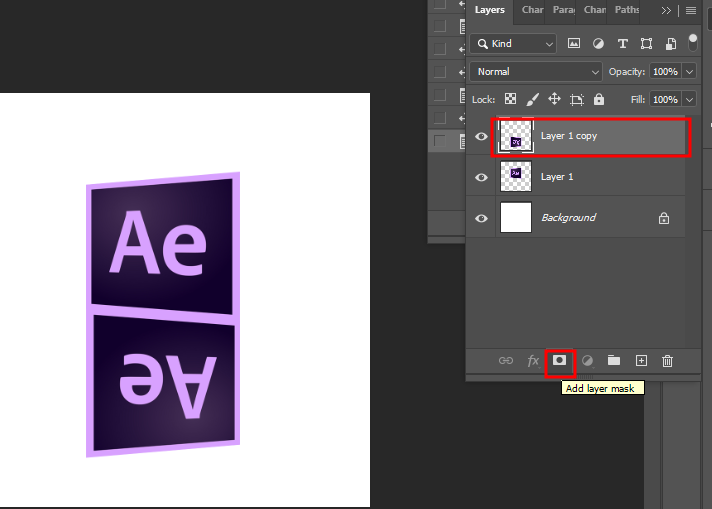Create new fill or adjustment layer
Screen dimensions: 712x509
[587, 361]
